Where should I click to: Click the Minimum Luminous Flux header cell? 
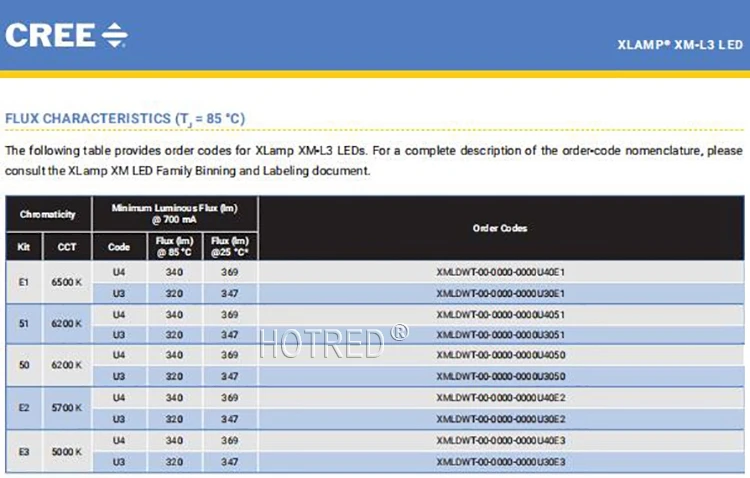[175, 214]
